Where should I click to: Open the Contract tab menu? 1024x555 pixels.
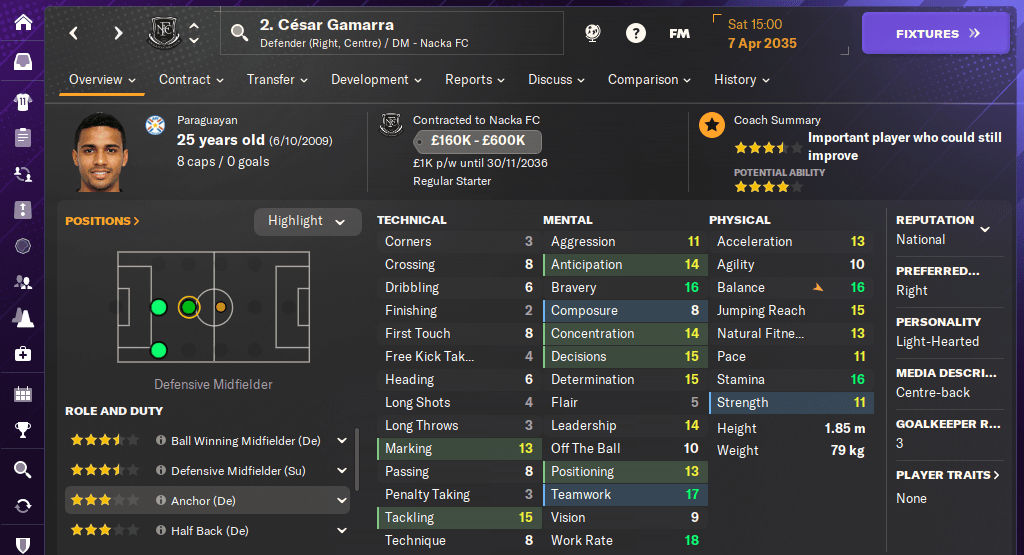tap(191, 80)
